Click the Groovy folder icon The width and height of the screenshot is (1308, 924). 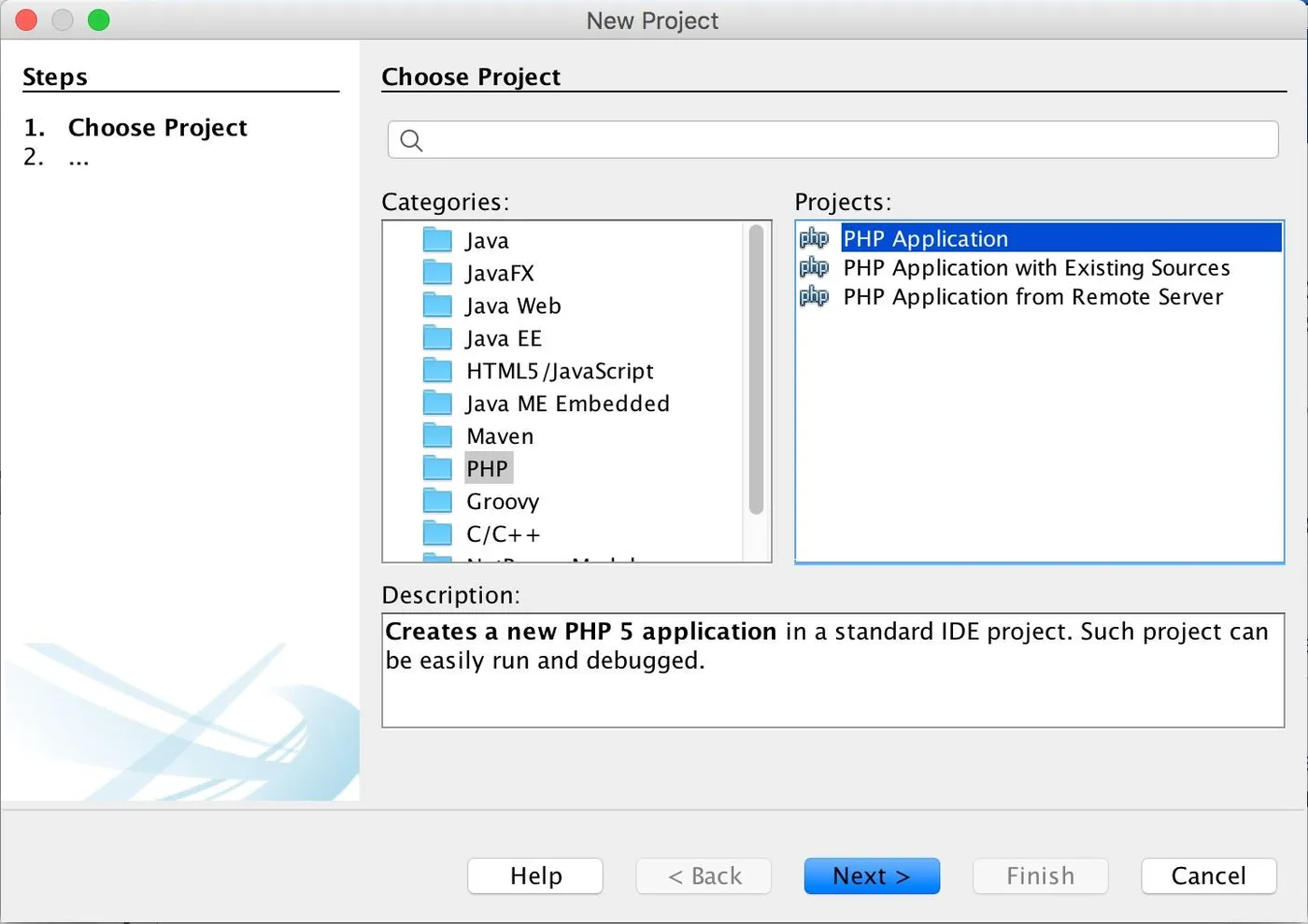(x=437, y=501)
